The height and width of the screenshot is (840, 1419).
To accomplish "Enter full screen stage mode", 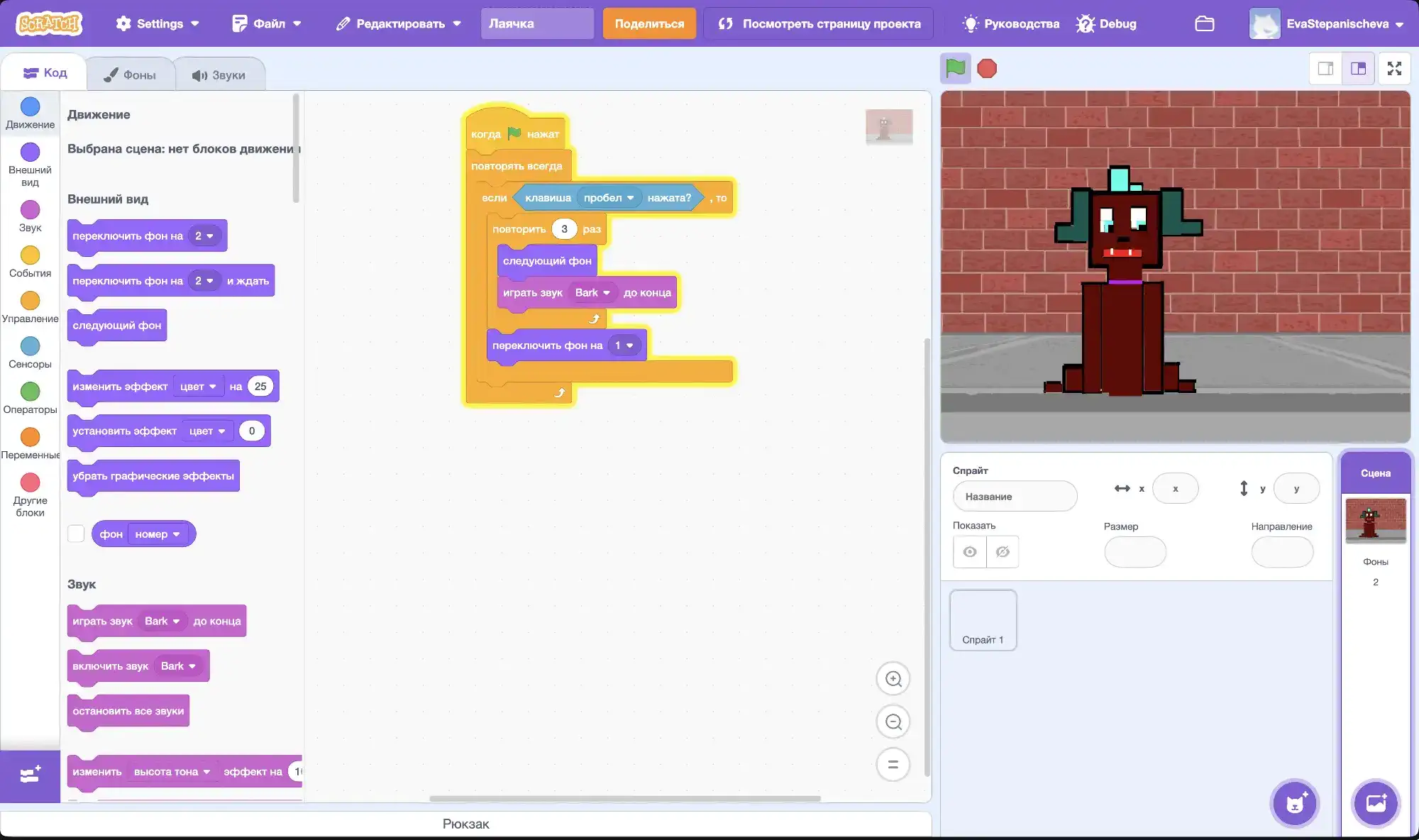I will point(1394,69).
